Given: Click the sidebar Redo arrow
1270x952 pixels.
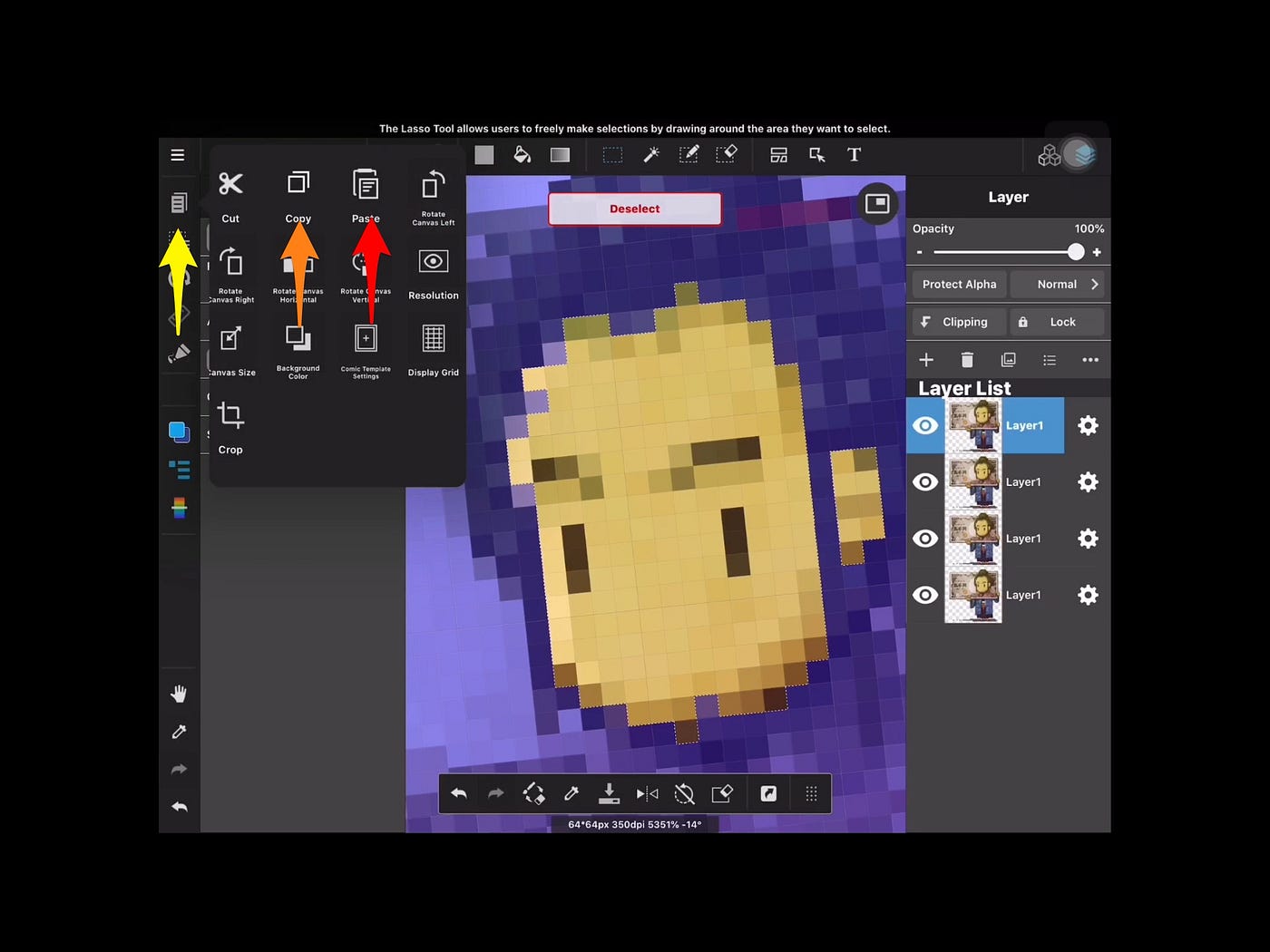Looking at the screenshot, I should 180,769.
